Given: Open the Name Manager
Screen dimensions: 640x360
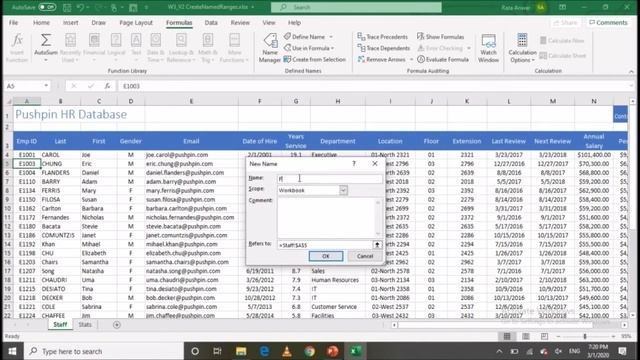Looking at the screenshot, I should [x=270, y=48].
